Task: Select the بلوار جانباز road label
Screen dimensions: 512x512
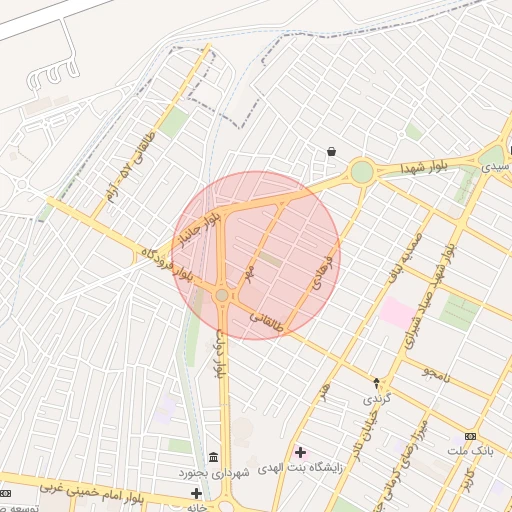Action: (200, 230)
